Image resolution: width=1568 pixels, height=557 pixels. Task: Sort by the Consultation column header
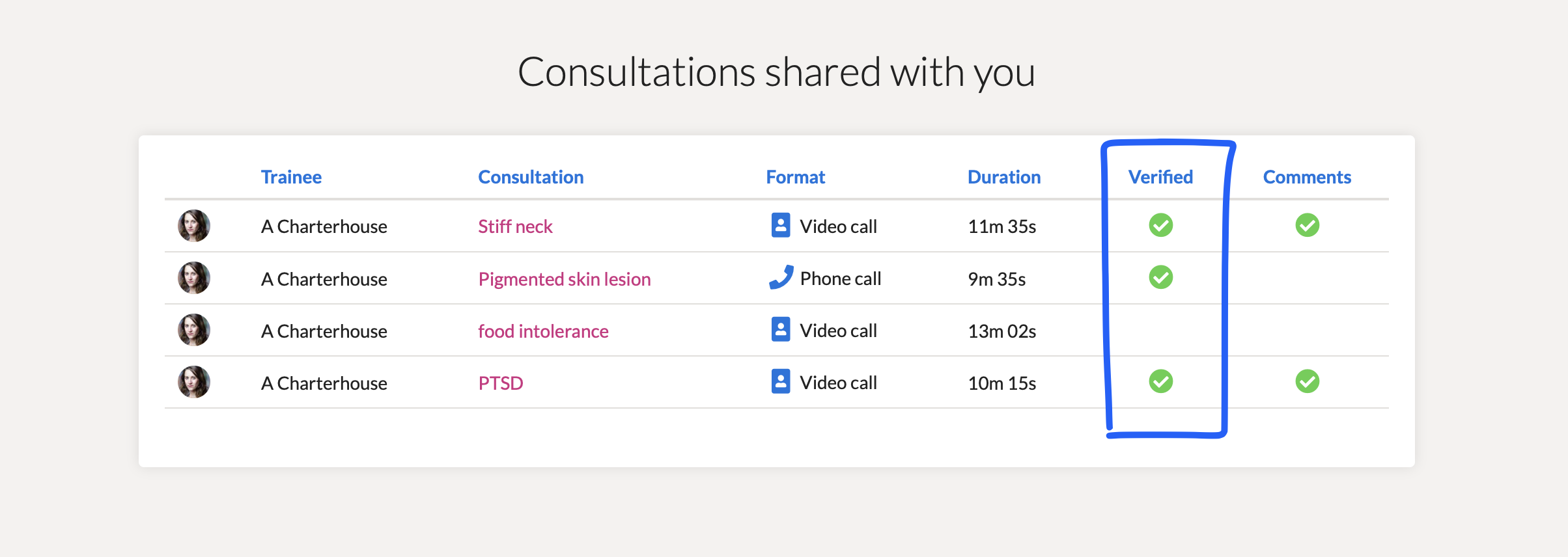point(531,177)
